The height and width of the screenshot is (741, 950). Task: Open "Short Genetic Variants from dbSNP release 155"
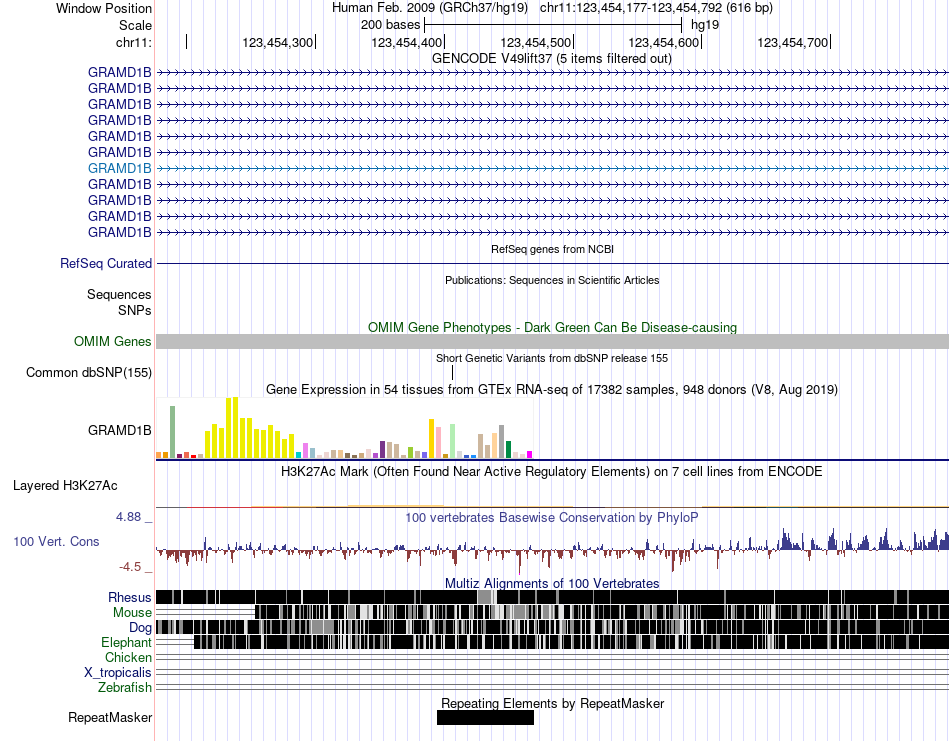click(551, 358)
